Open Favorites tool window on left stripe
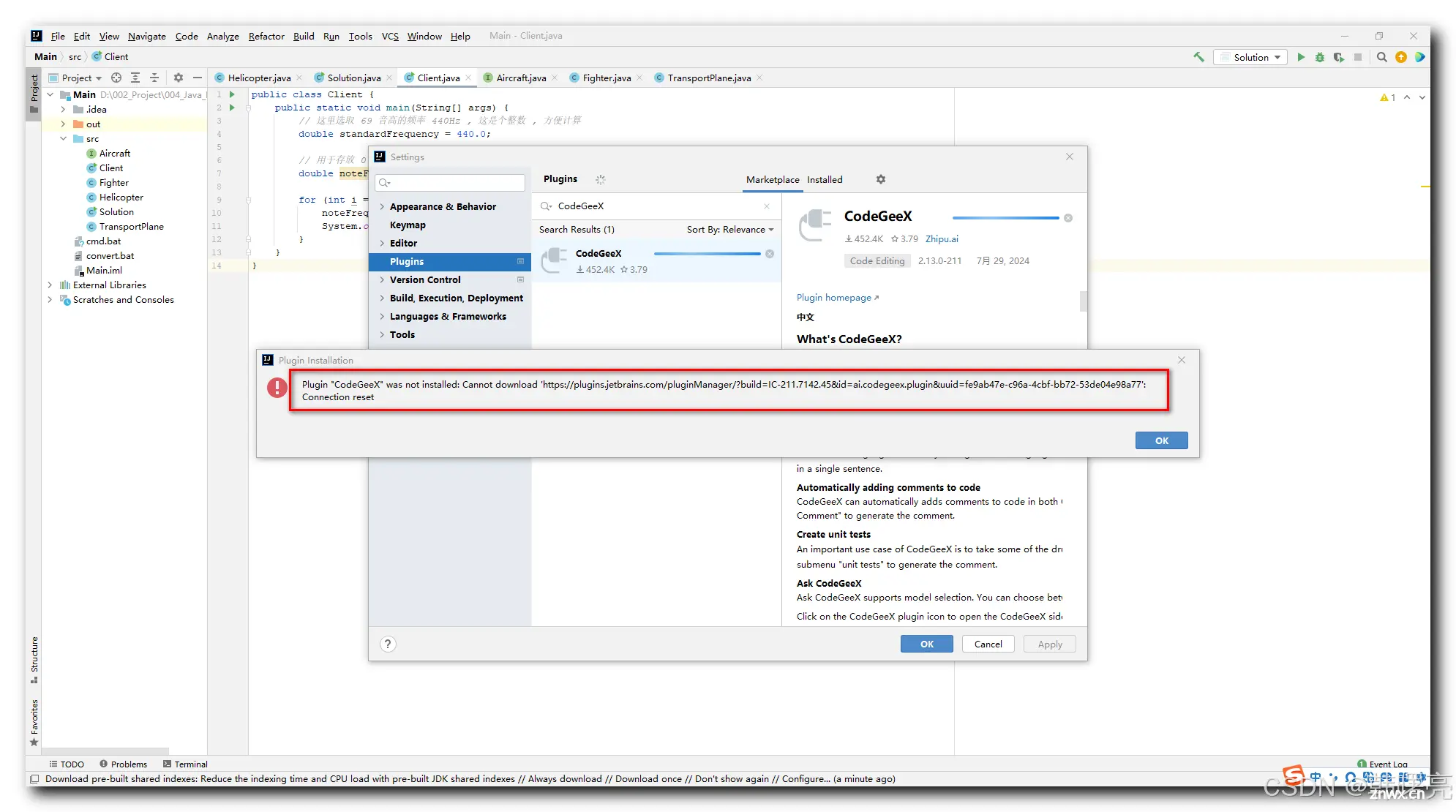Screen dimensions: 1456x812 34,722
